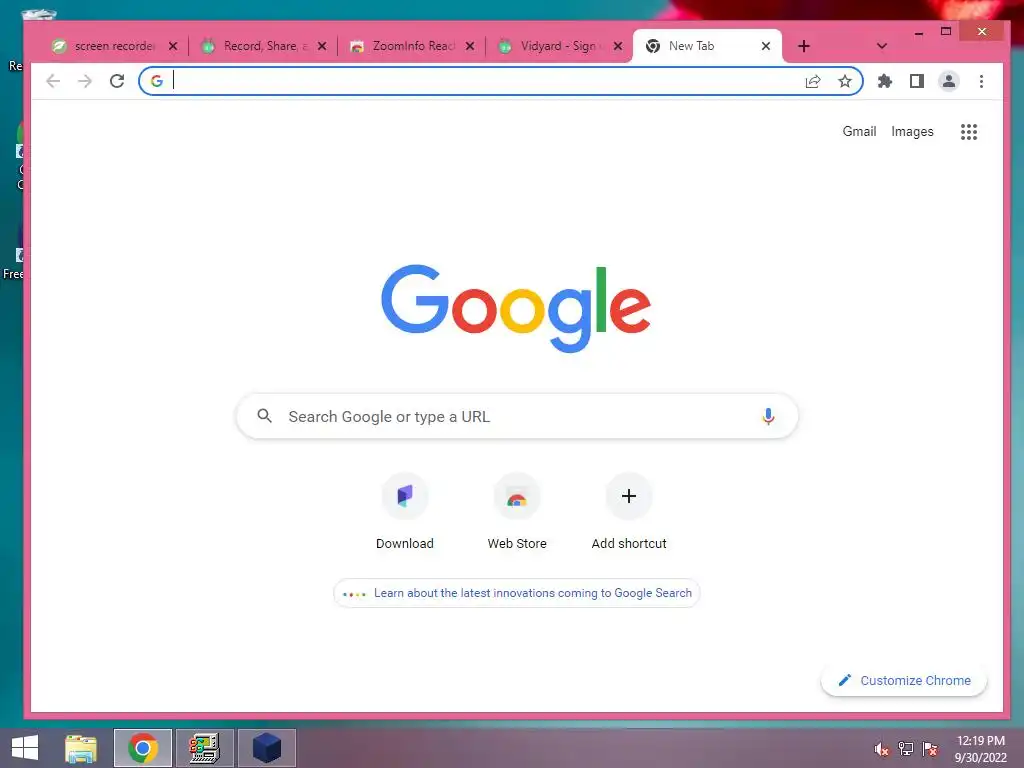The height and width of the screenshot is (768, 1024).
Task: Add a new shortcut tile
Action: [629, 513]
